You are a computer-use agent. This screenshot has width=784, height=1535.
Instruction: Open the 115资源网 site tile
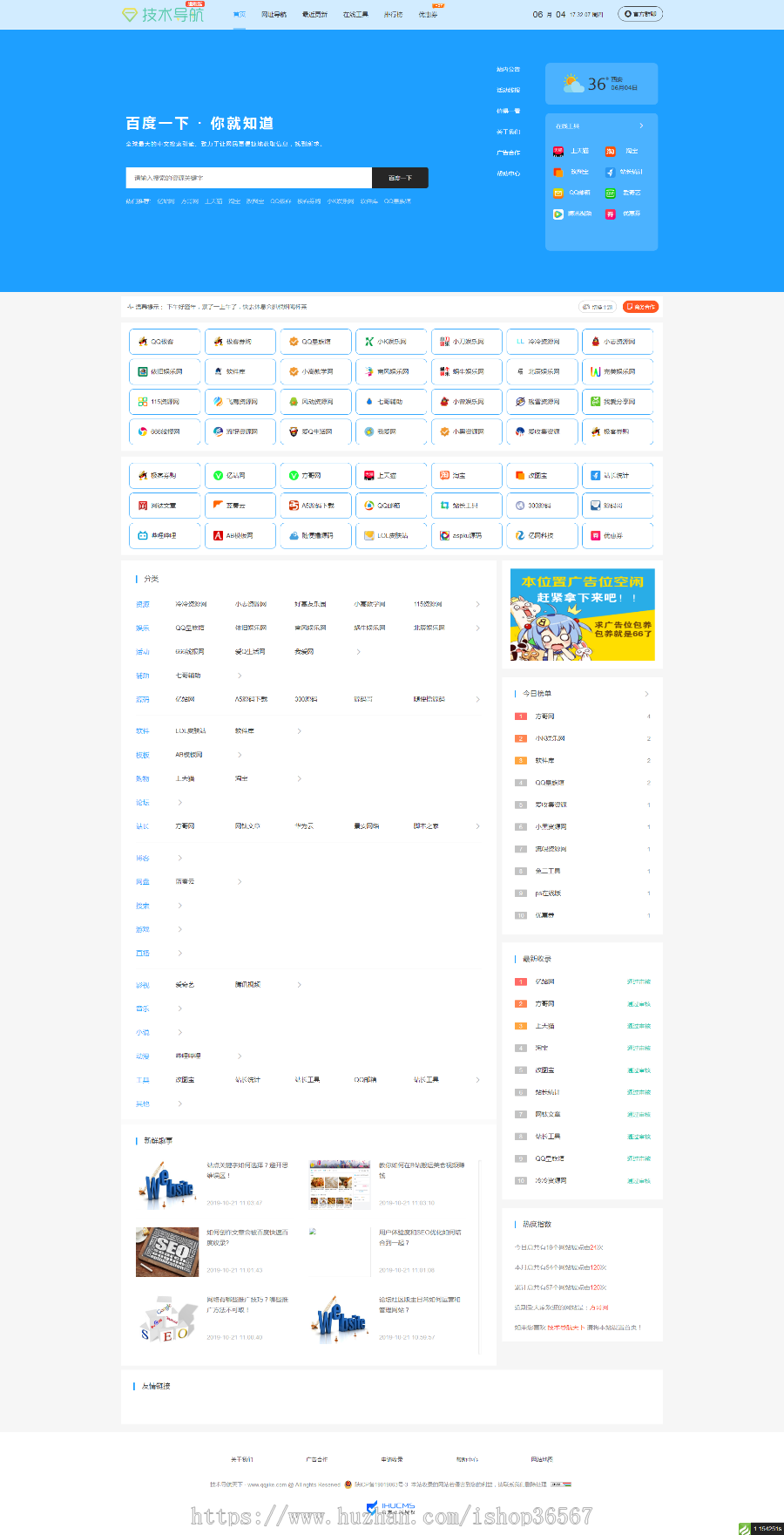pos(165,402)
